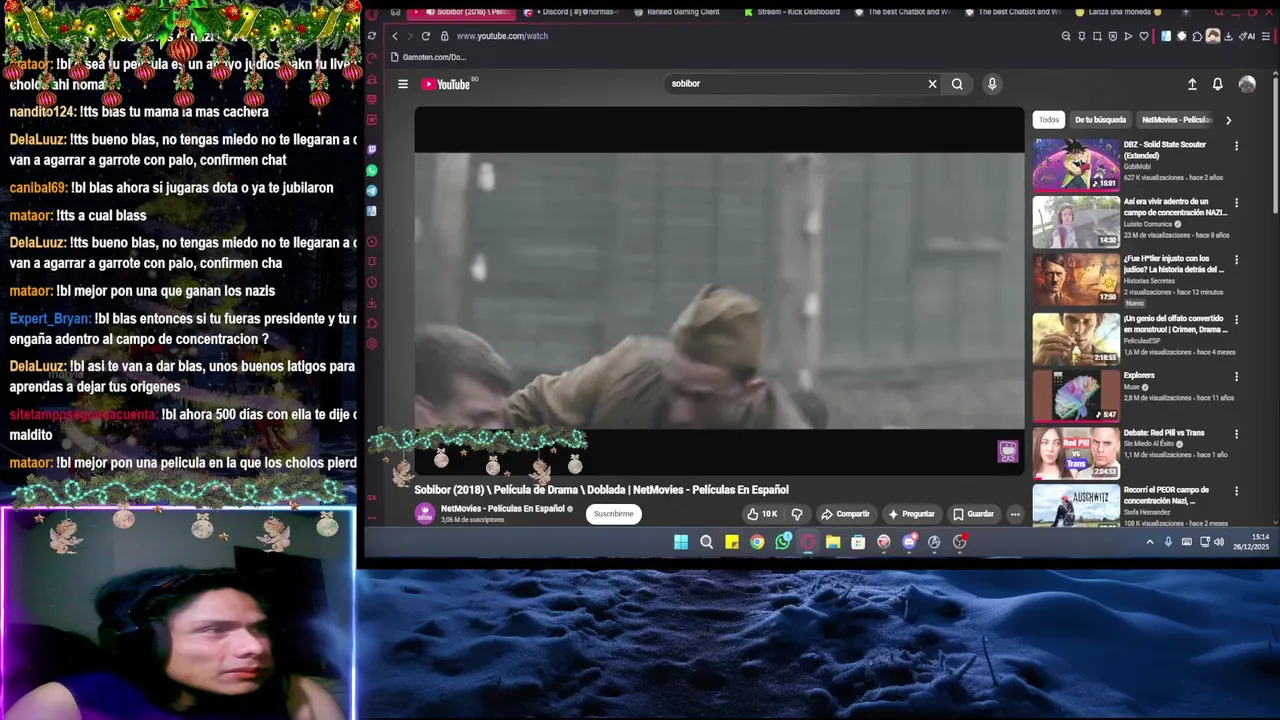This screenshot has height=720, width=1280.
Task: Click the purple TV icon on video player
Action: [1008, 452]
